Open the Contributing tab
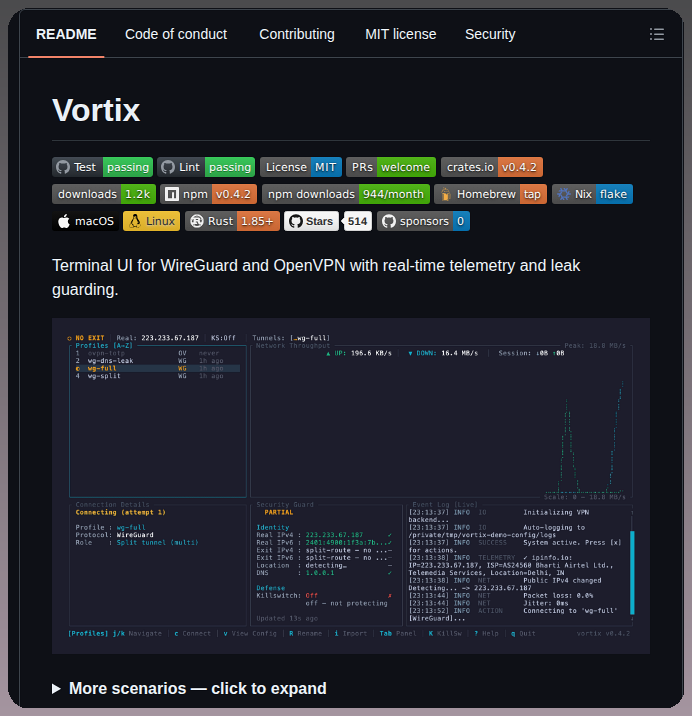 coord(297,34)
